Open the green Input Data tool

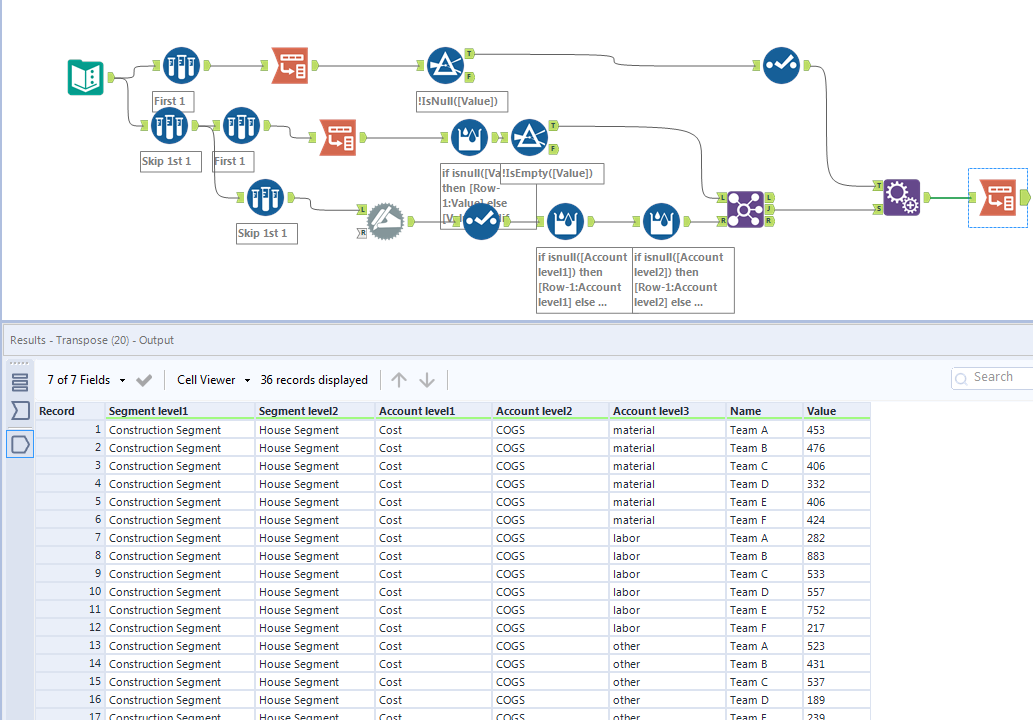(85, 77)
